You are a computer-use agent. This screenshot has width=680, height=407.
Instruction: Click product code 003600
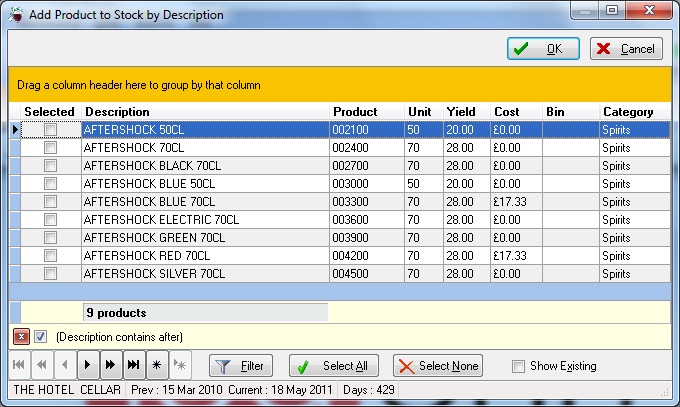367,220
